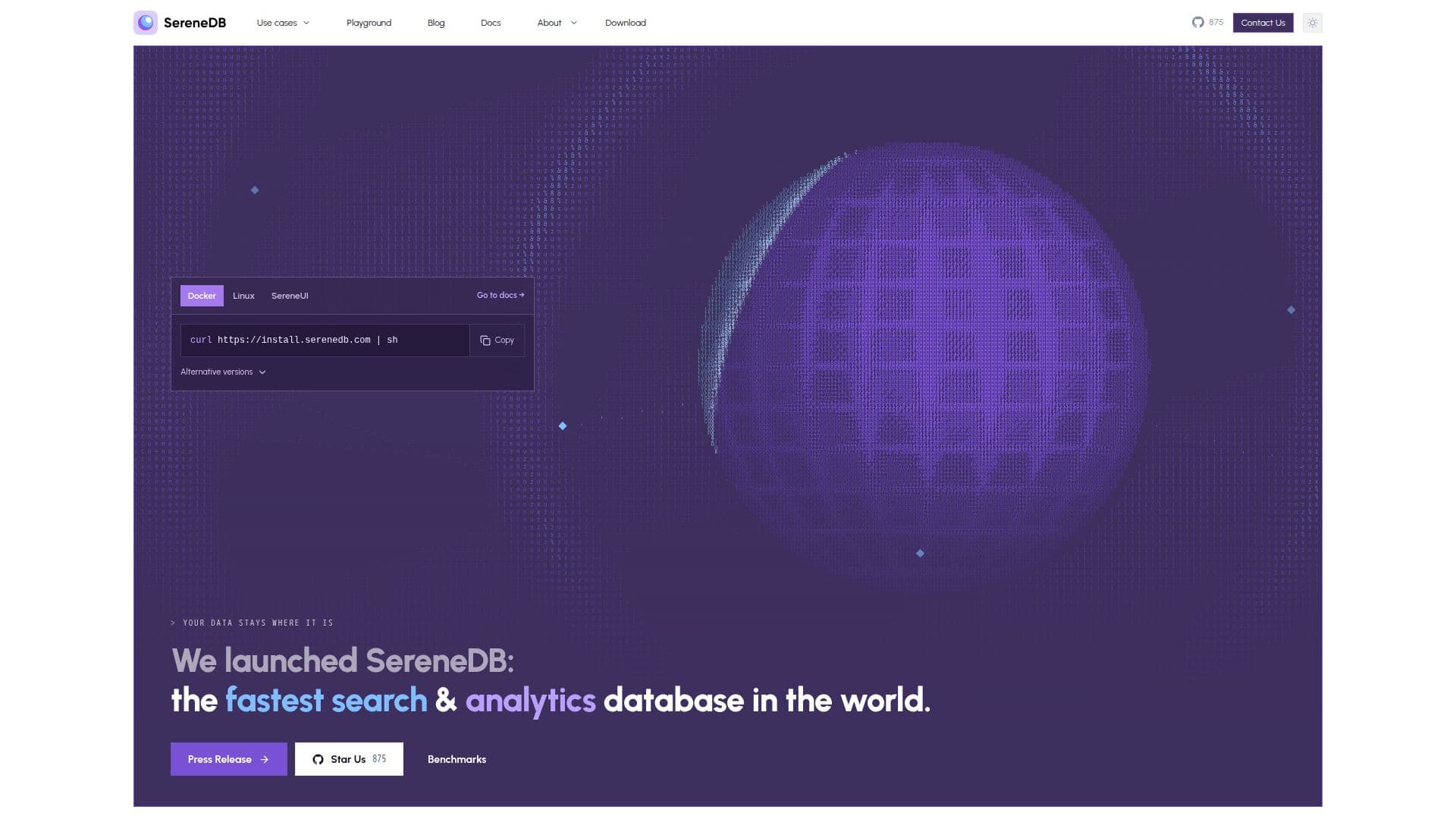Follow the Go to docs link

[x=500, y=295]
